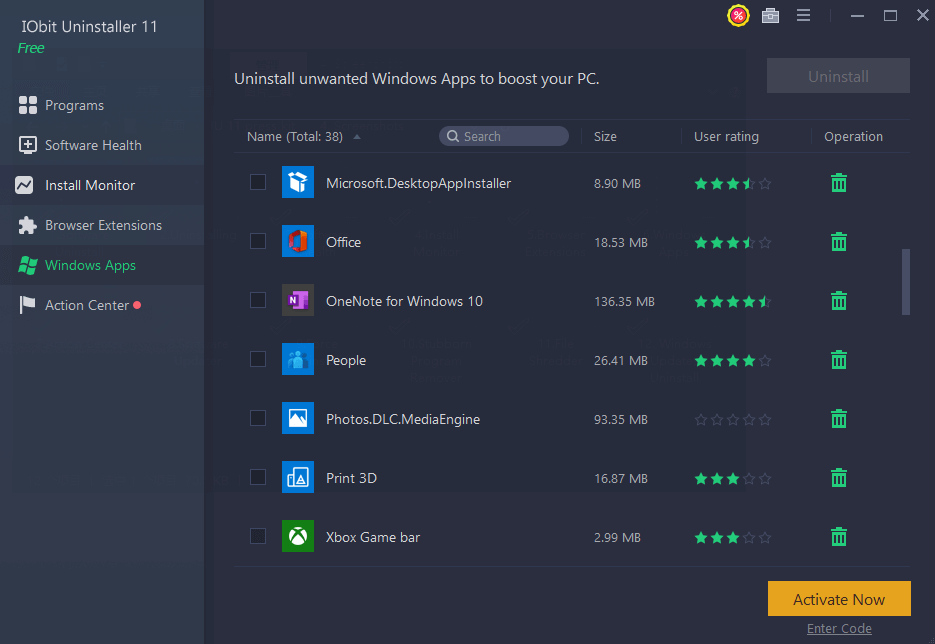Uninstall Xbox Game bar via trash icon
935x644 pixels.
pyautogui.click(x=838, y=537)
